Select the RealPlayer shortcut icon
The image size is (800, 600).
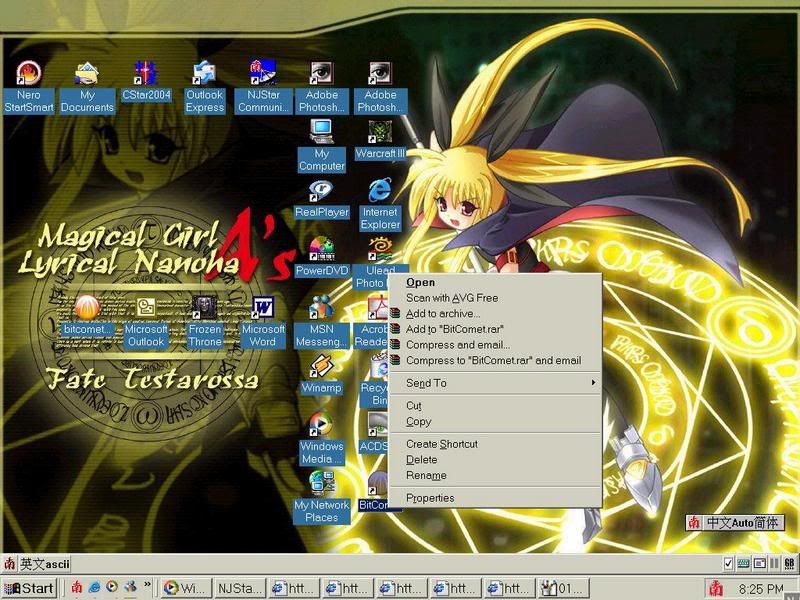click(x=322, y=192)
